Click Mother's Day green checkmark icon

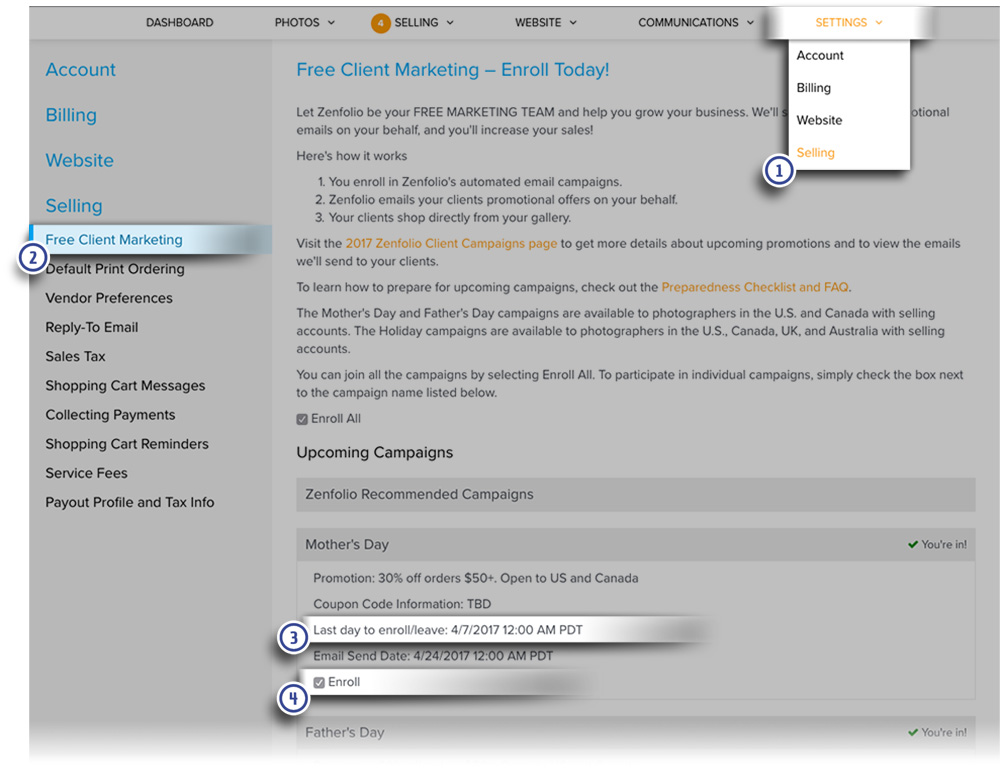(913, 545)
